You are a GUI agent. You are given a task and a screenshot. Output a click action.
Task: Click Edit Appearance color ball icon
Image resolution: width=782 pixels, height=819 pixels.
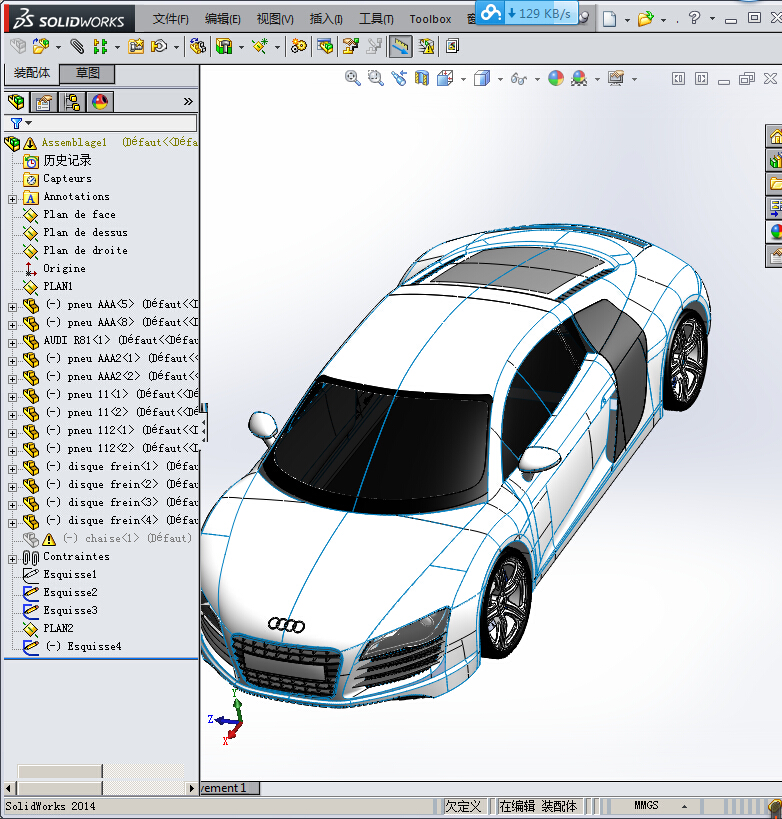[555, 78]
